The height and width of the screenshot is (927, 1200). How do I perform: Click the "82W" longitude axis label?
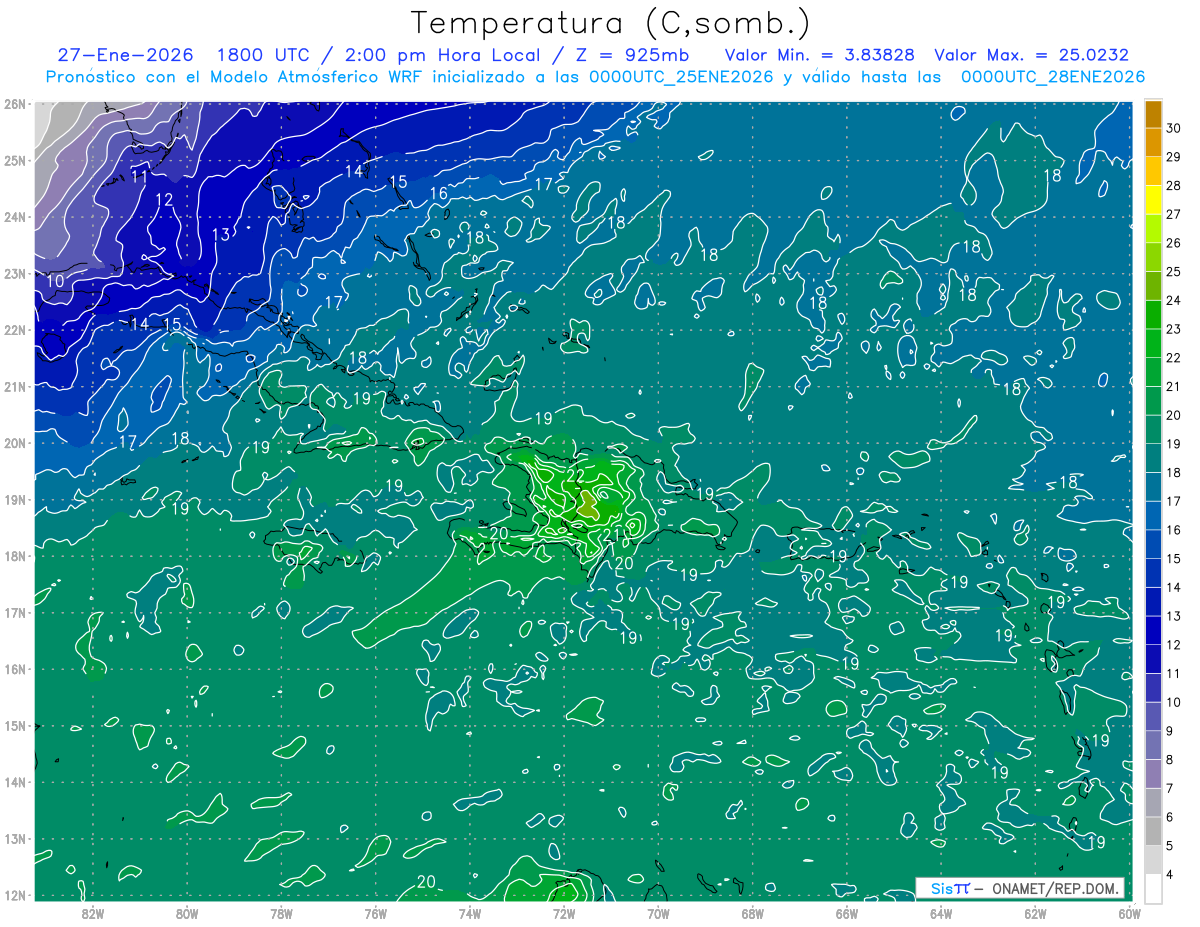click(93, 912)
